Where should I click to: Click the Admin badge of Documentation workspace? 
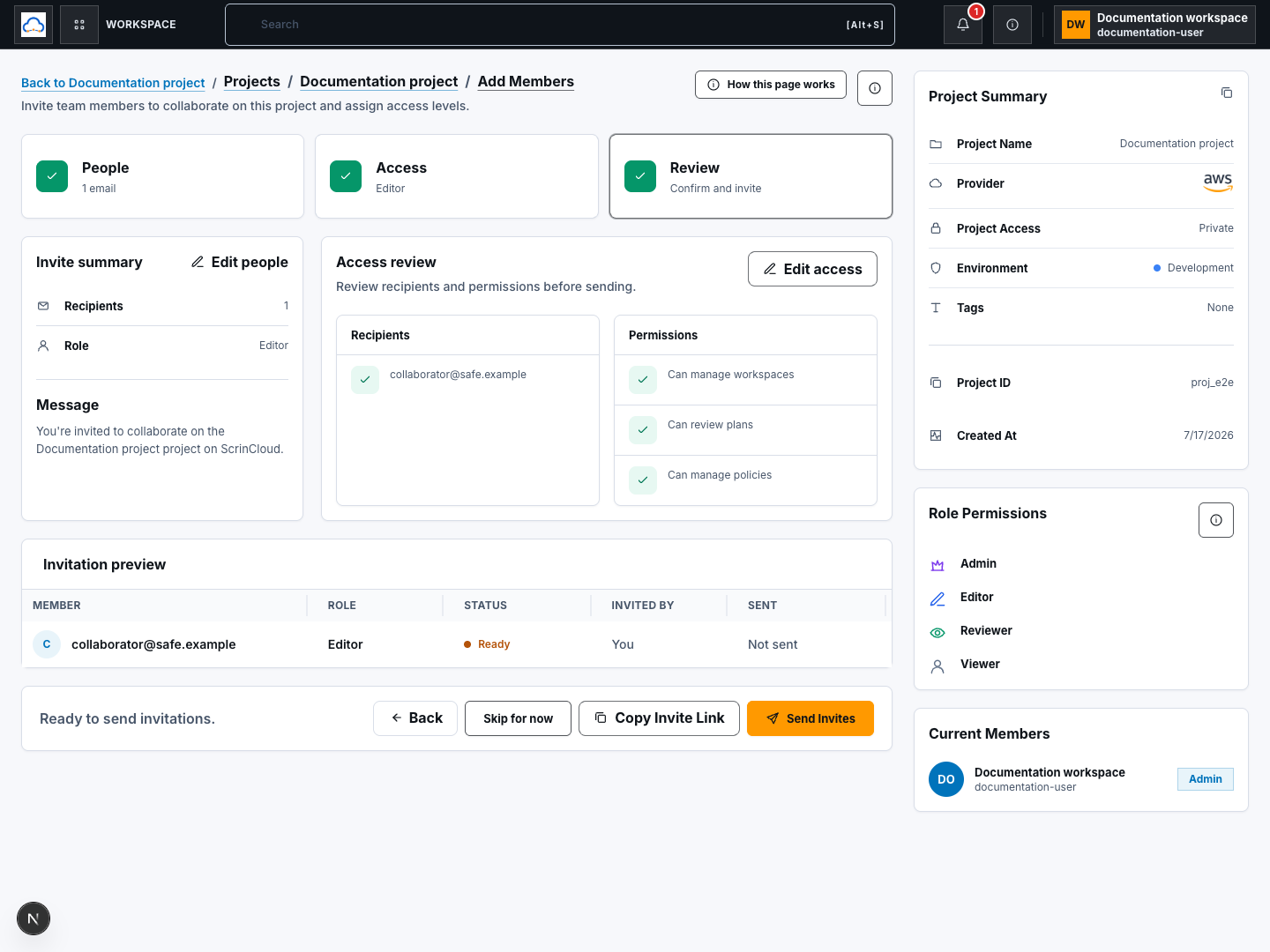click(x=1206, y=779)
